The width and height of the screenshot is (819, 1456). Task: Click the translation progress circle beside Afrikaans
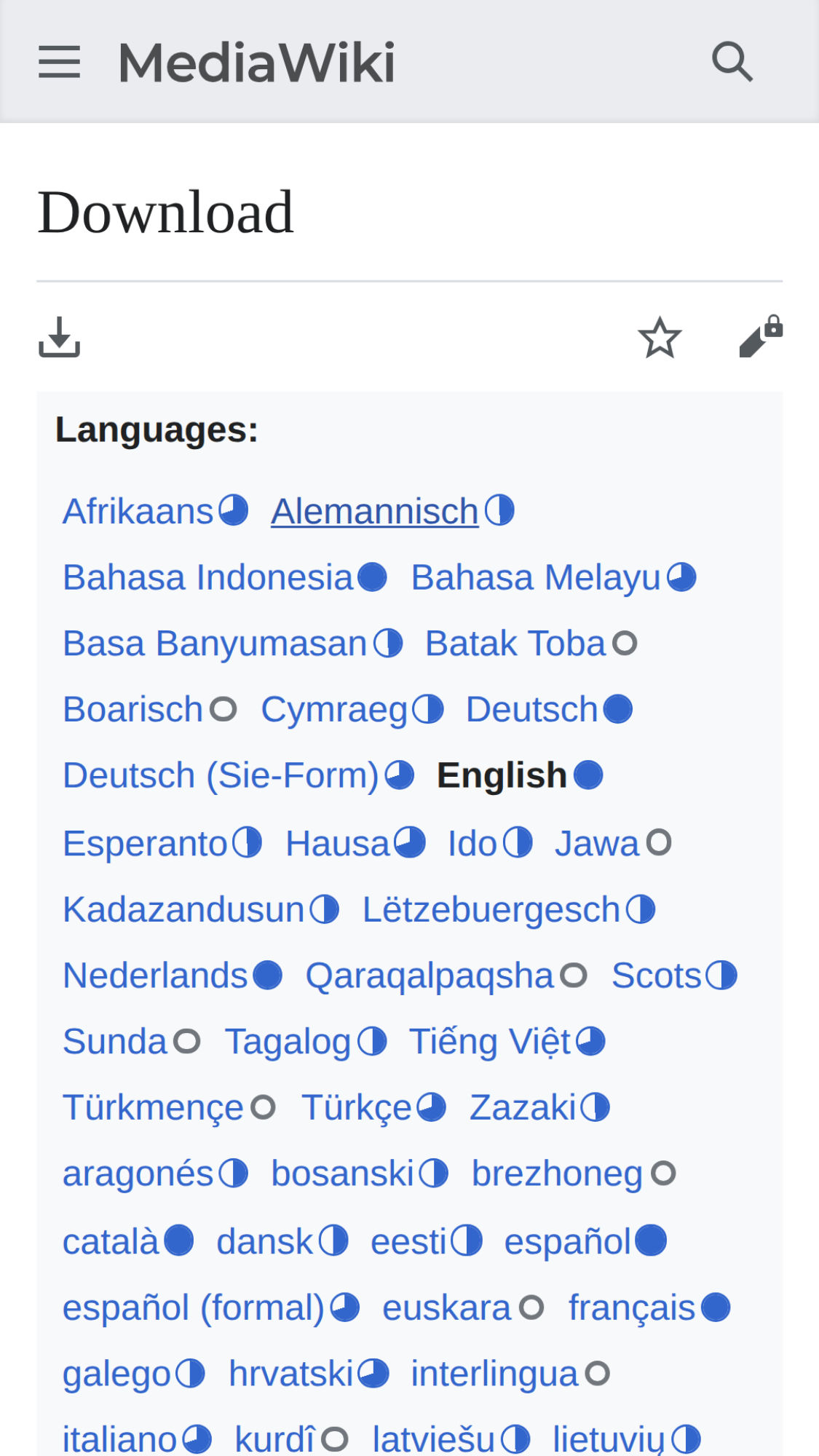click(x=234, y=510)
